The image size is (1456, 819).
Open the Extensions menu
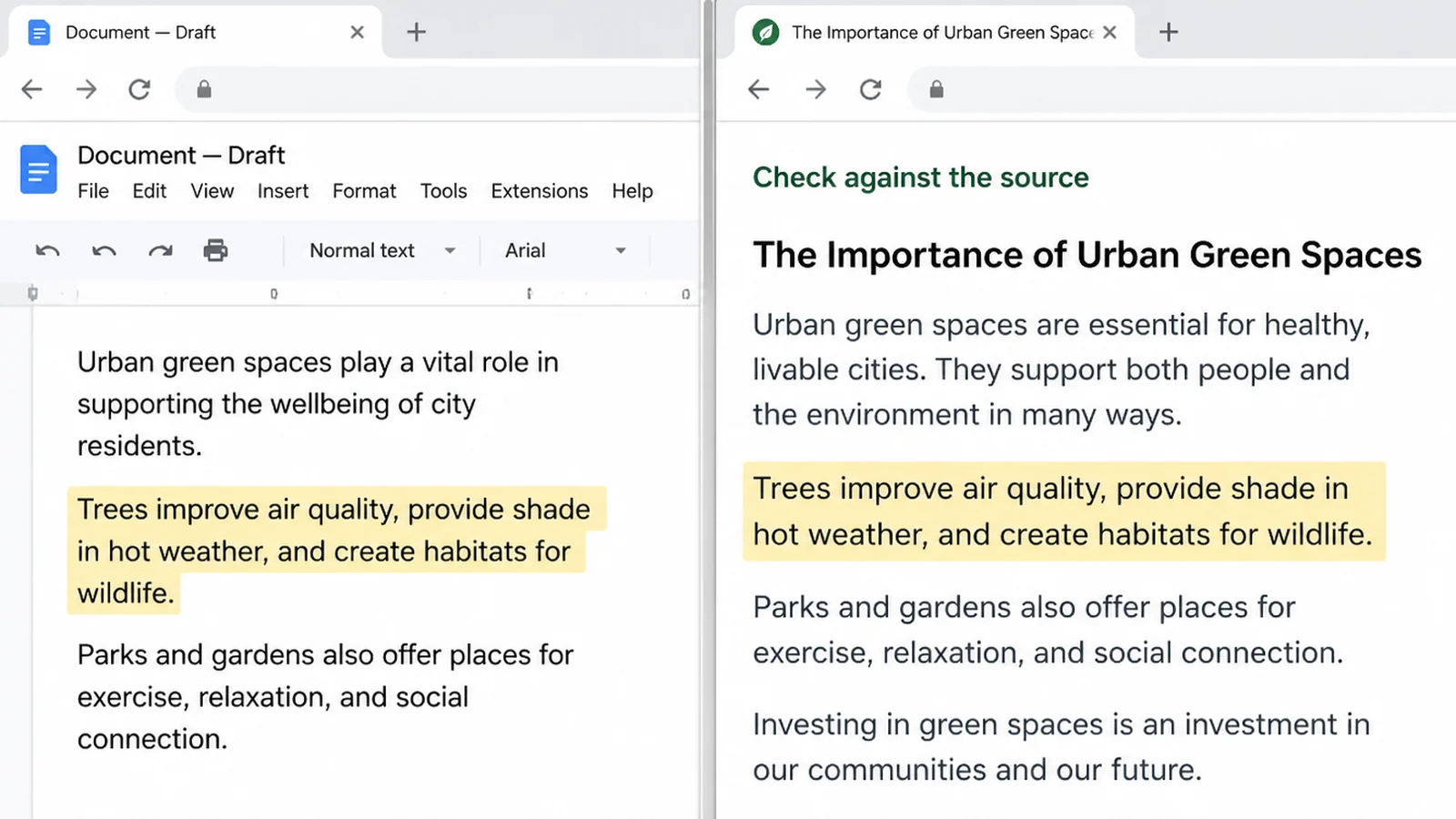[x=540, y=191]
